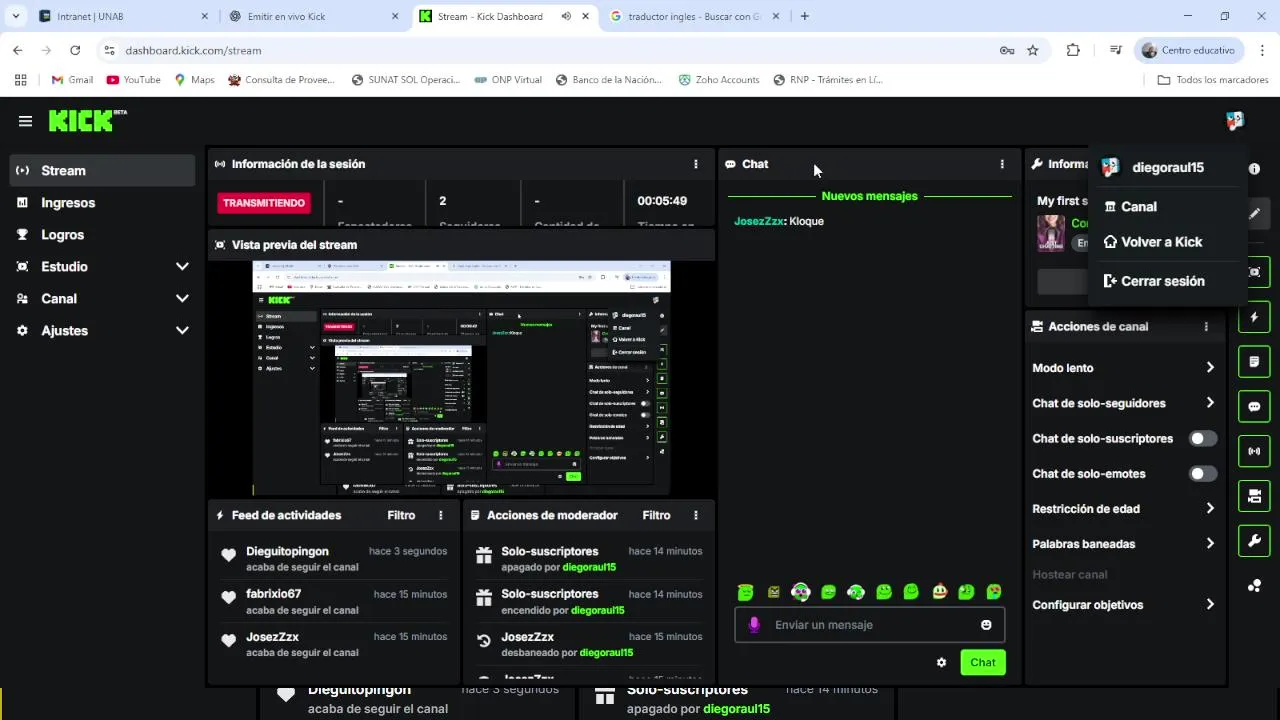Click the lightning bolt quick action icon
The width and height of the screenshot is (1280, 720).
[1254, 318]
